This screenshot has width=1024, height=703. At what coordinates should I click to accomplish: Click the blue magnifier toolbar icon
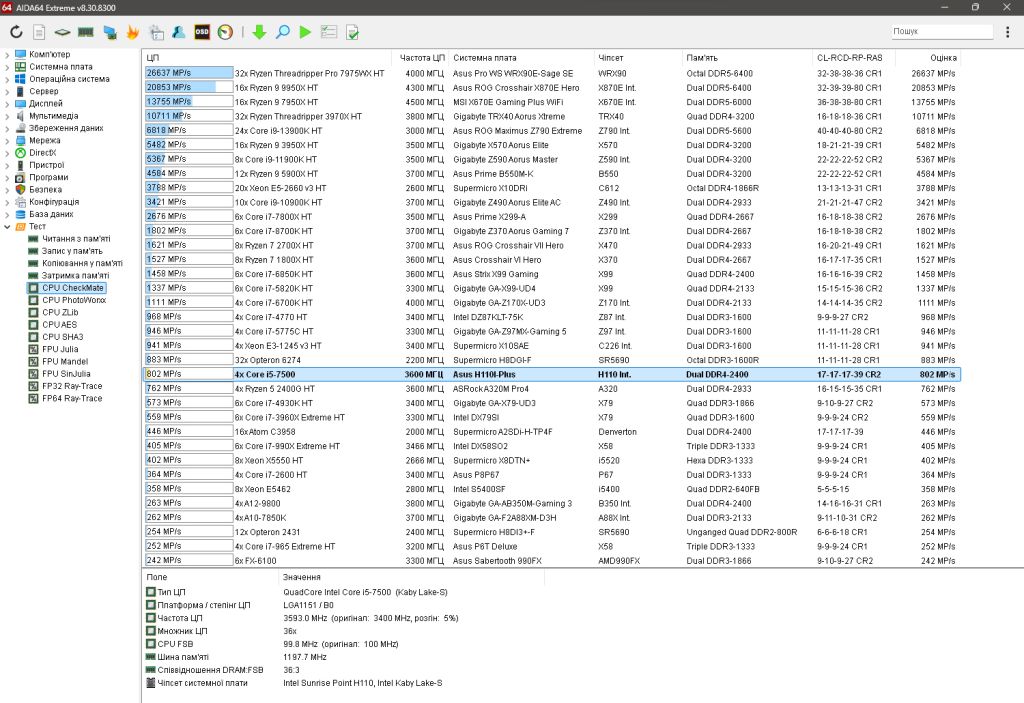[283, 32]
